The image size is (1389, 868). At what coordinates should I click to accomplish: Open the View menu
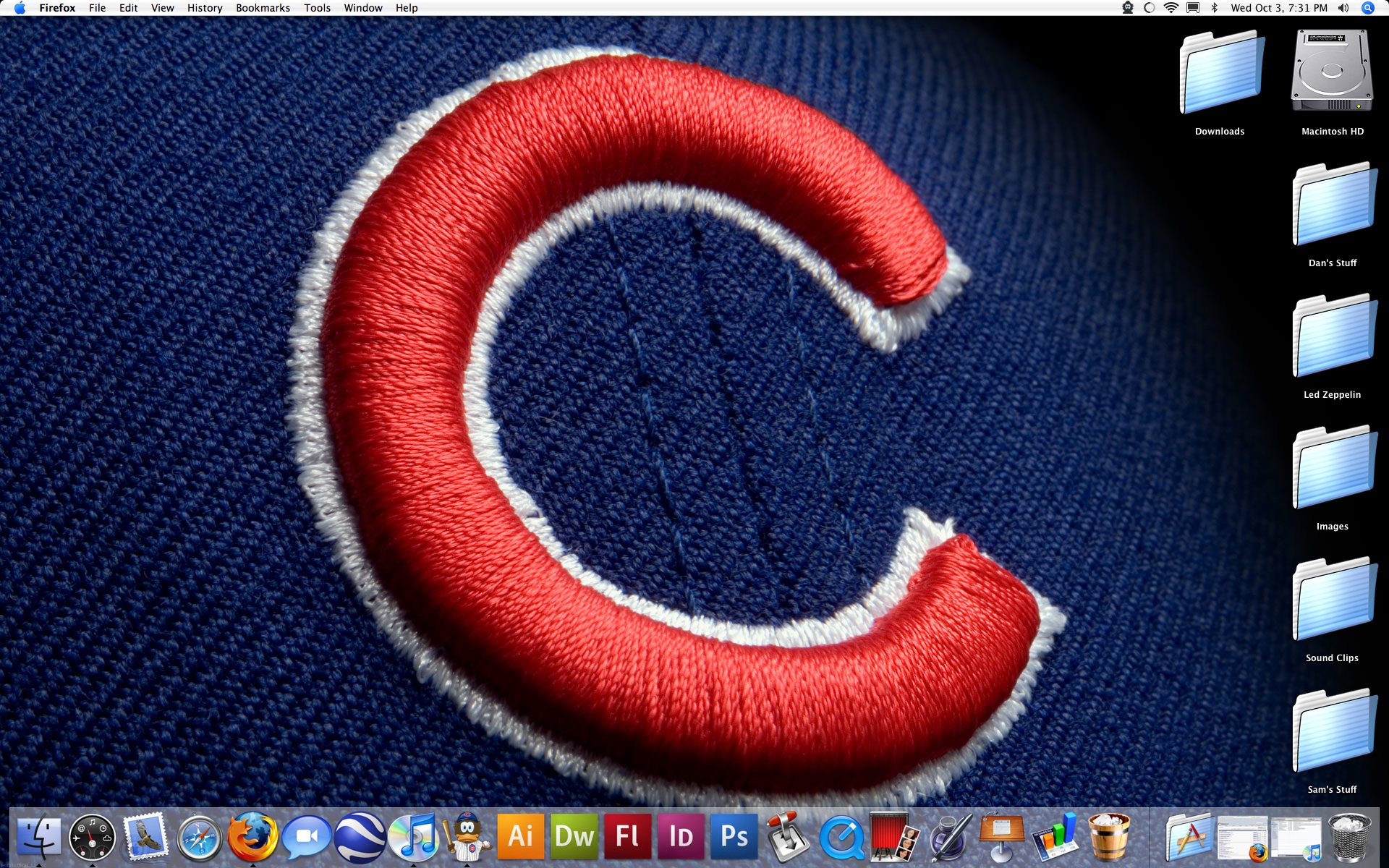(x=162, y=8)
